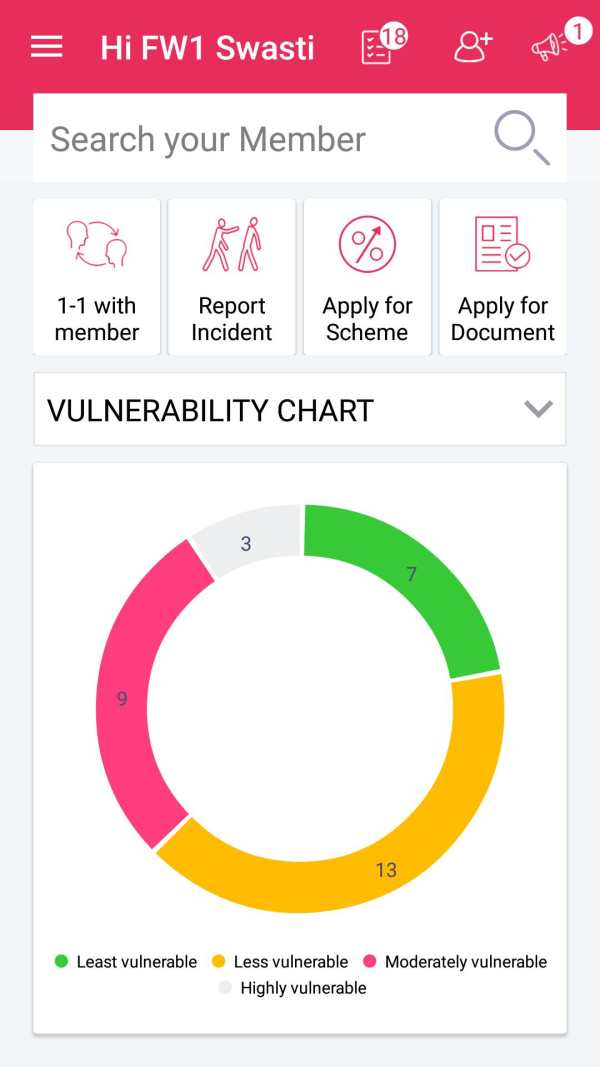Screen dimensions: 600x1067
Task: Tap the add member icon
Action: (473, 46)
